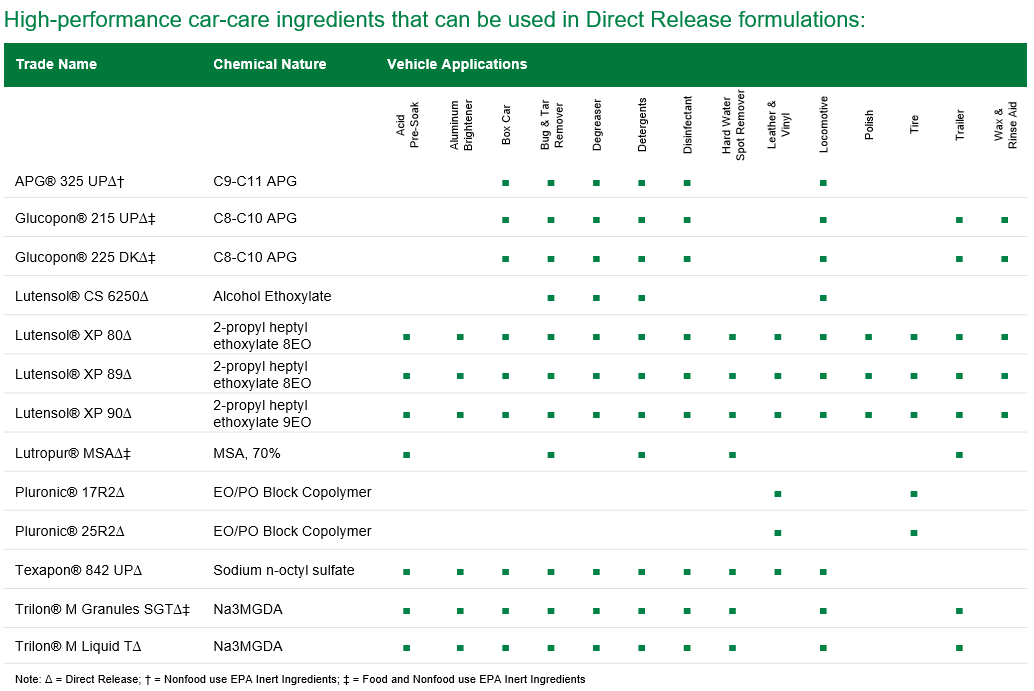This screenshot has height=691, width=1034.
Task: Click APG 325 UP Disinfectant marker
Action: (x=687, y=183)
